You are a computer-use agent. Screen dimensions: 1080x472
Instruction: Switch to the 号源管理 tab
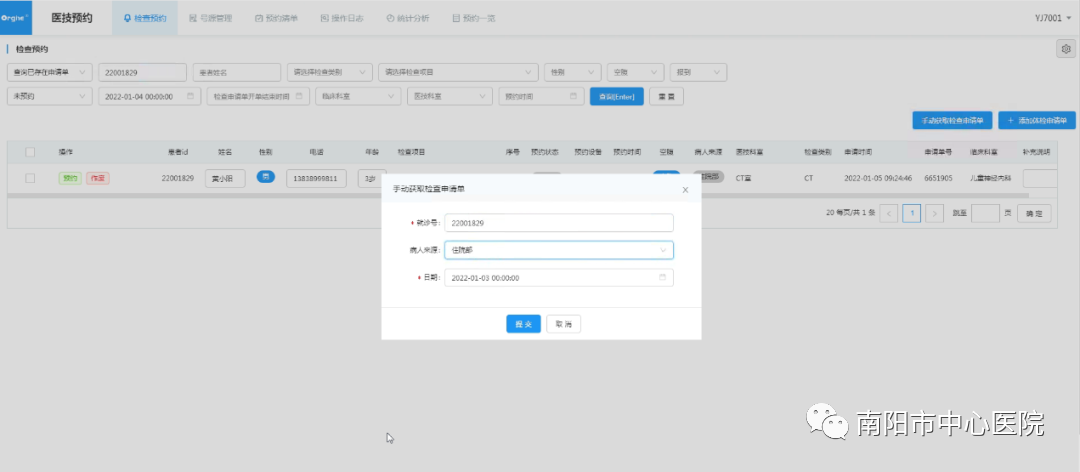(210, 18)
